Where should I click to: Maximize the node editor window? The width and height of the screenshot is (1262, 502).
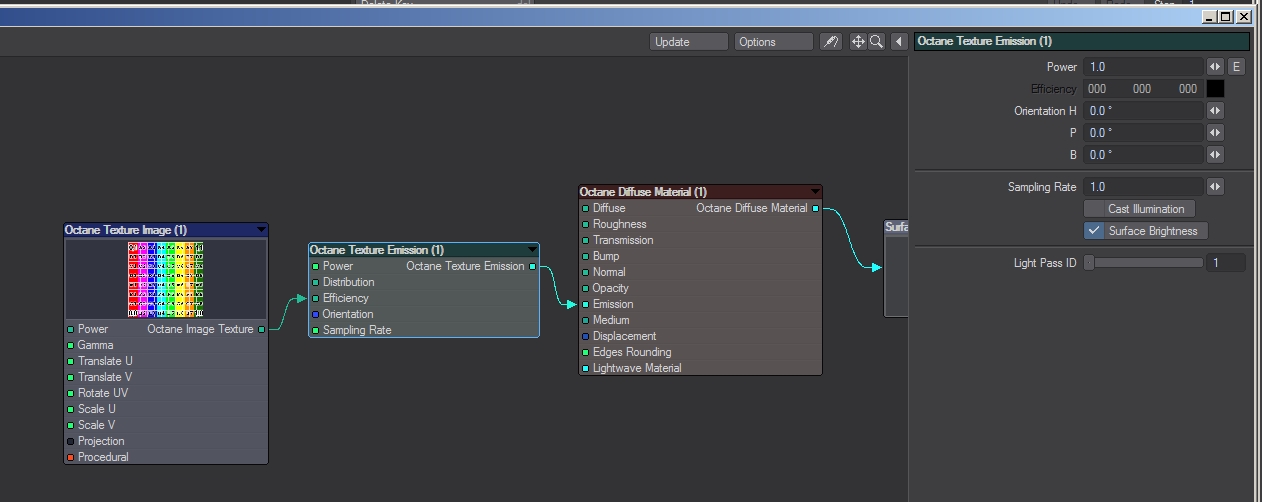click(1227, 17)
